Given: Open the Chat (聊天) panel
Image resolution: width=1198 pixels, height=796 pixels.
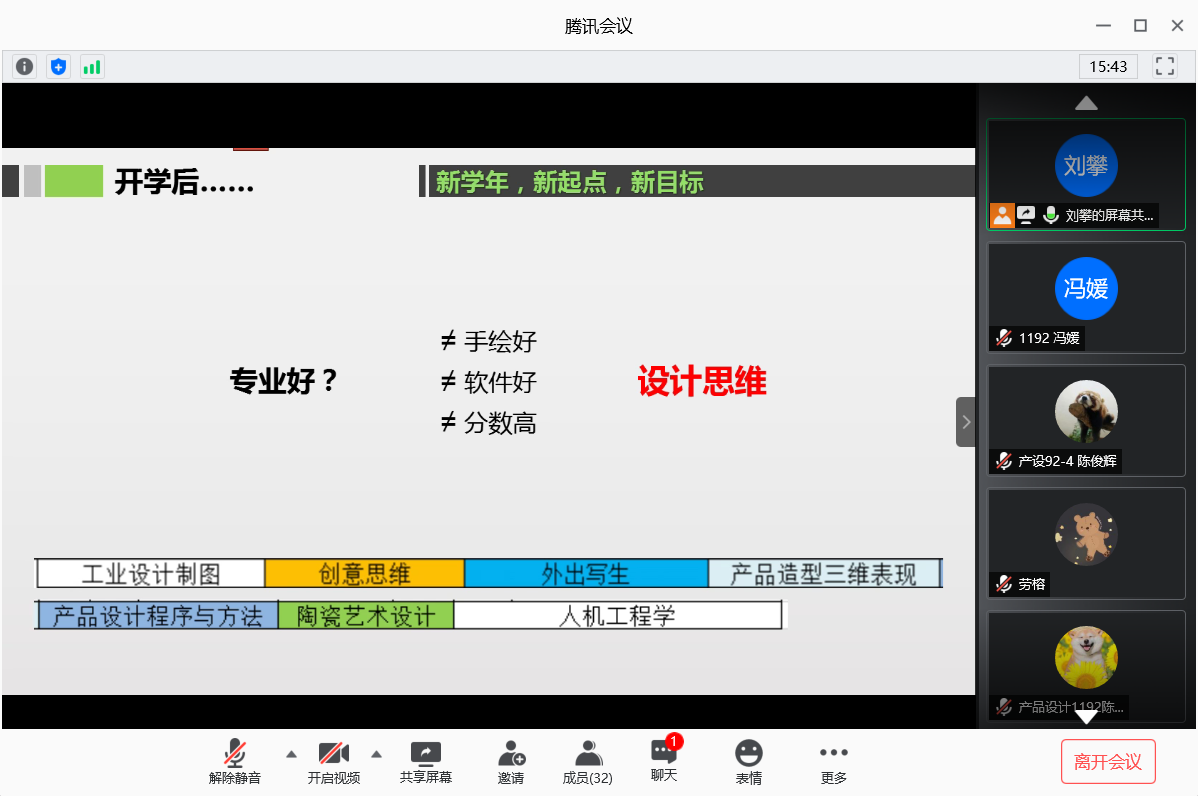Looking at the screenshot, I should pos(664,761).
